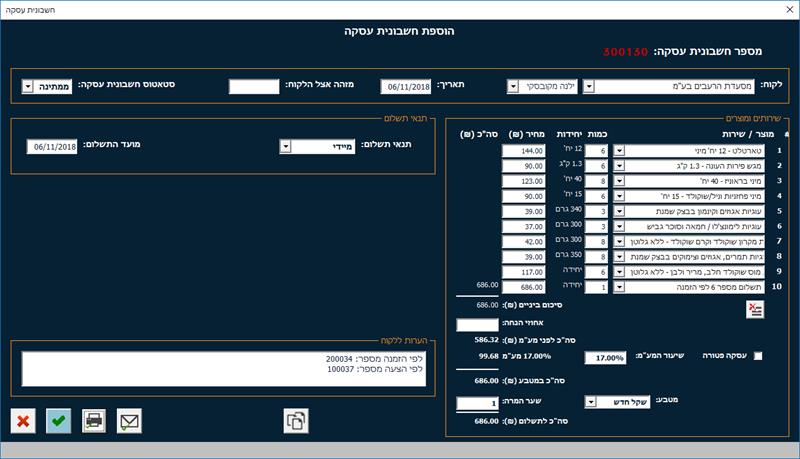800x459 pixels.
Task: Click the printer icon to print invoice
Action: pos(94,421)
